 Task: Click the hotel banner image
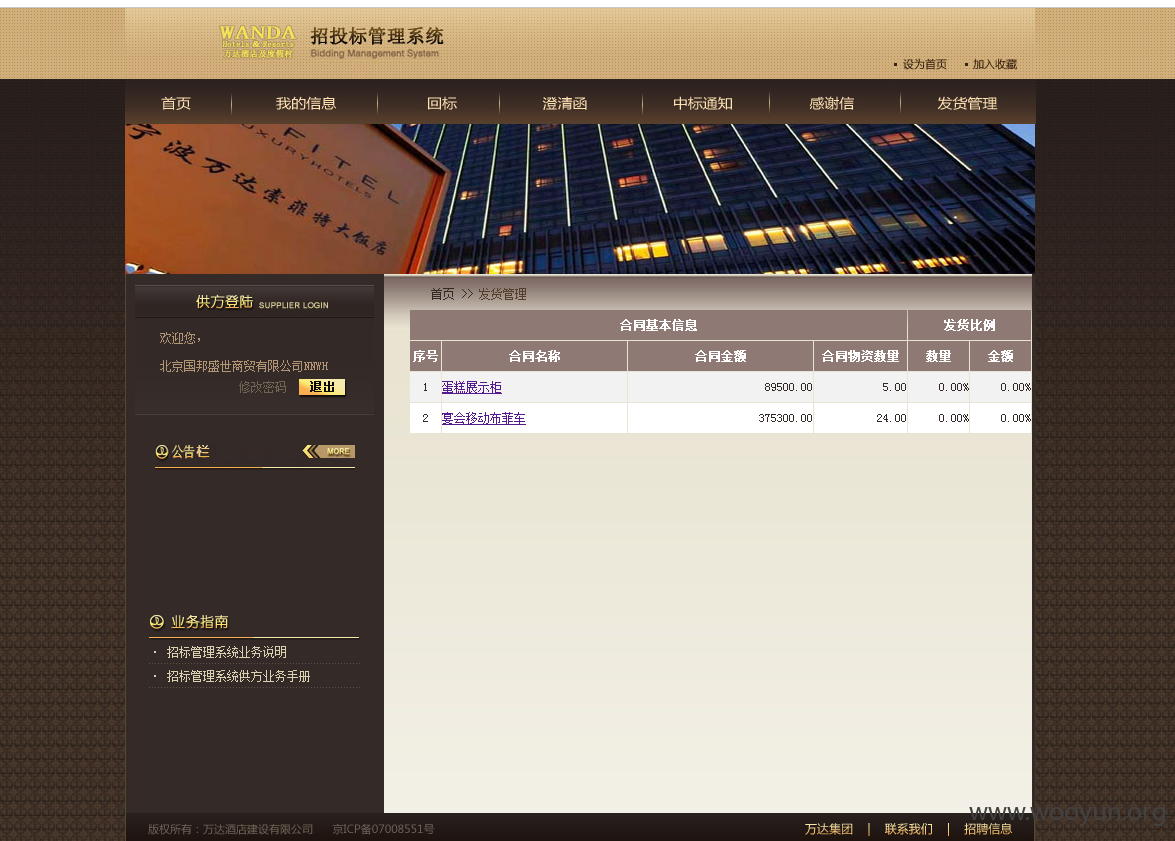click(x=580, y=199)
